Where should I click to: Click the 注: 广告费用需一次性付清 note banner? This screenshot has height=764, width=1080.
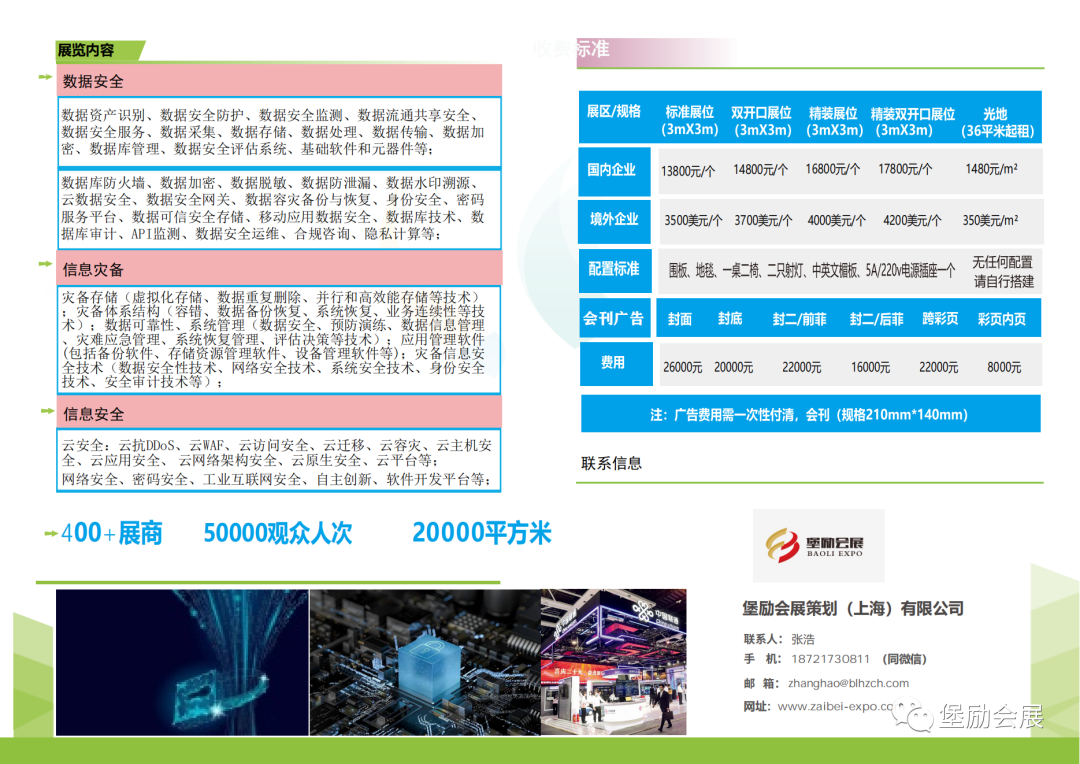coord(811,414)
